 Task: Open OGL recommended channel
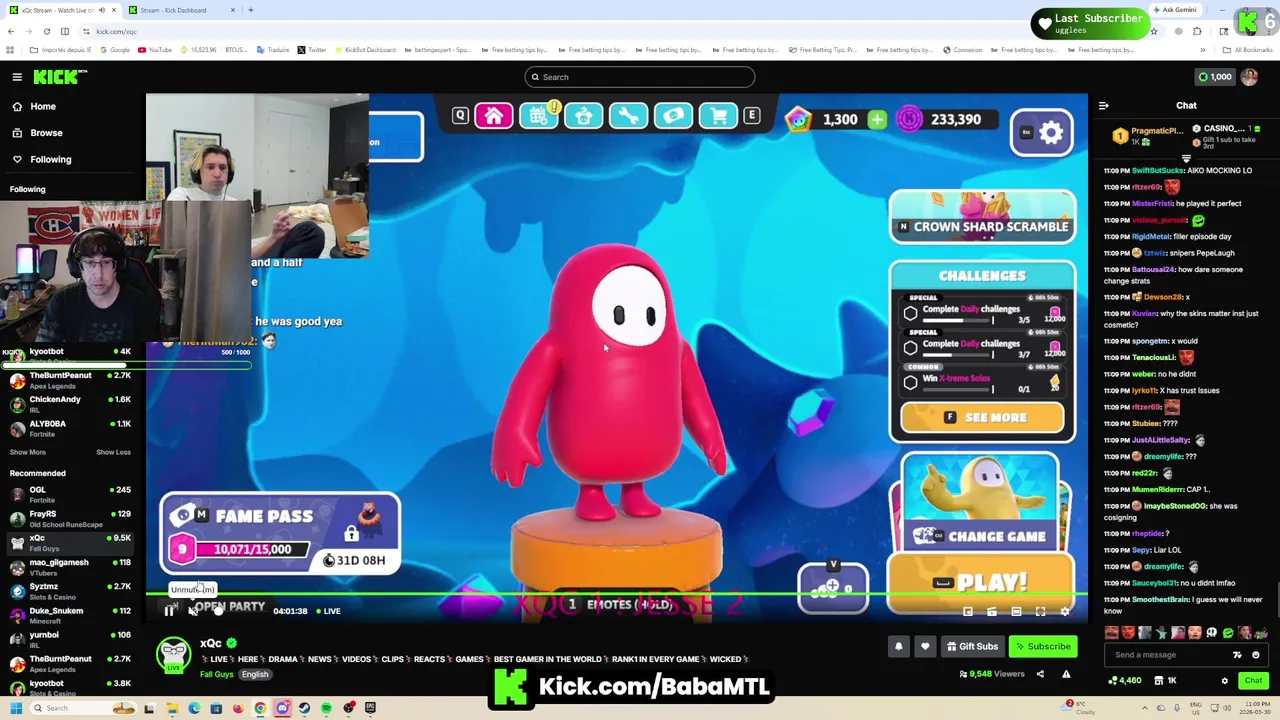click(x=70, y=494)
